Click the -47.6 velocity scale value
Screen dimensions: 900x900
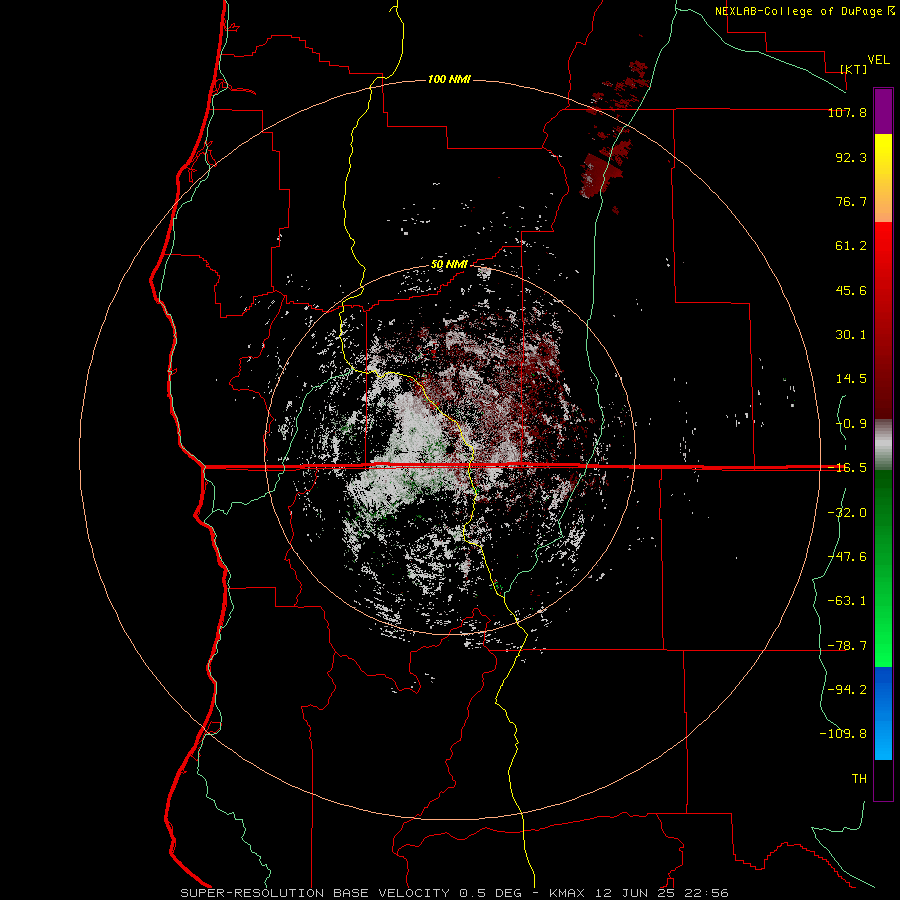(847, 557)
